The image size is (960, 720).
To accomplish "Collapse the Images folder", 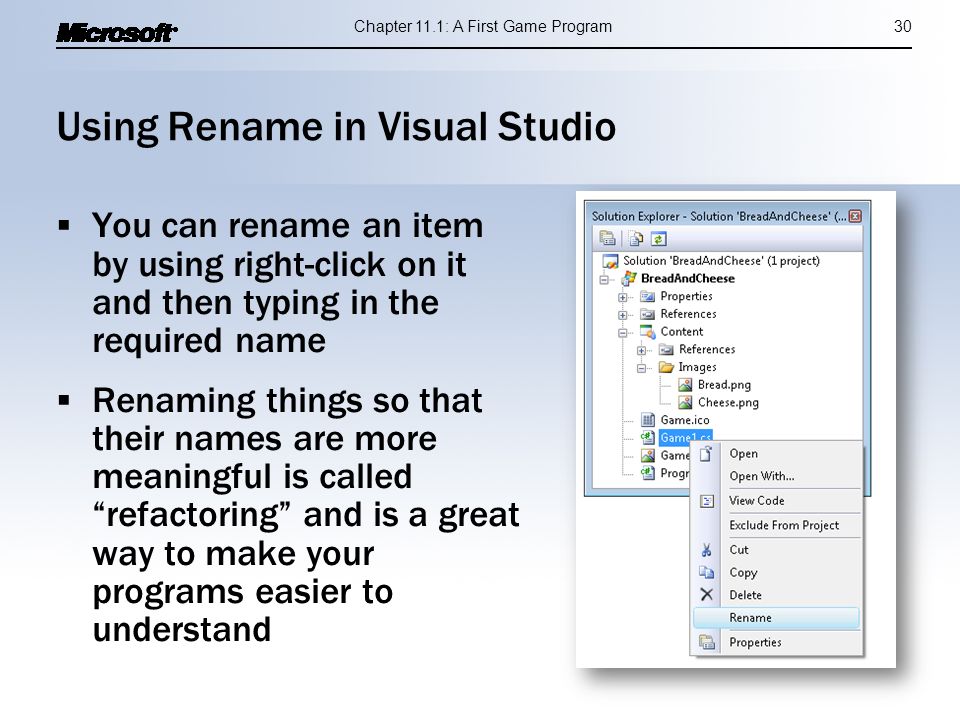I will pyautogui.click(x=641, y=369).
